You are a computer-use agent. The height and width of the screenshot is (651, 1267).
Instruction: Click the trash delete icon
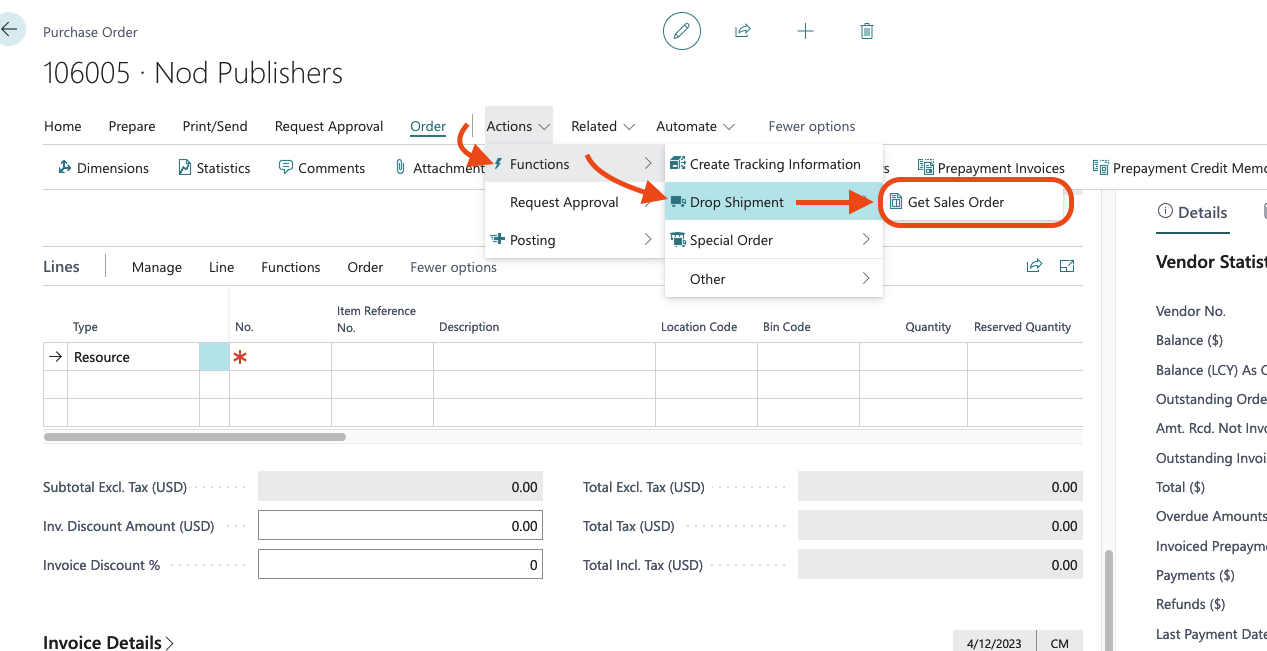tap(867, 31)
